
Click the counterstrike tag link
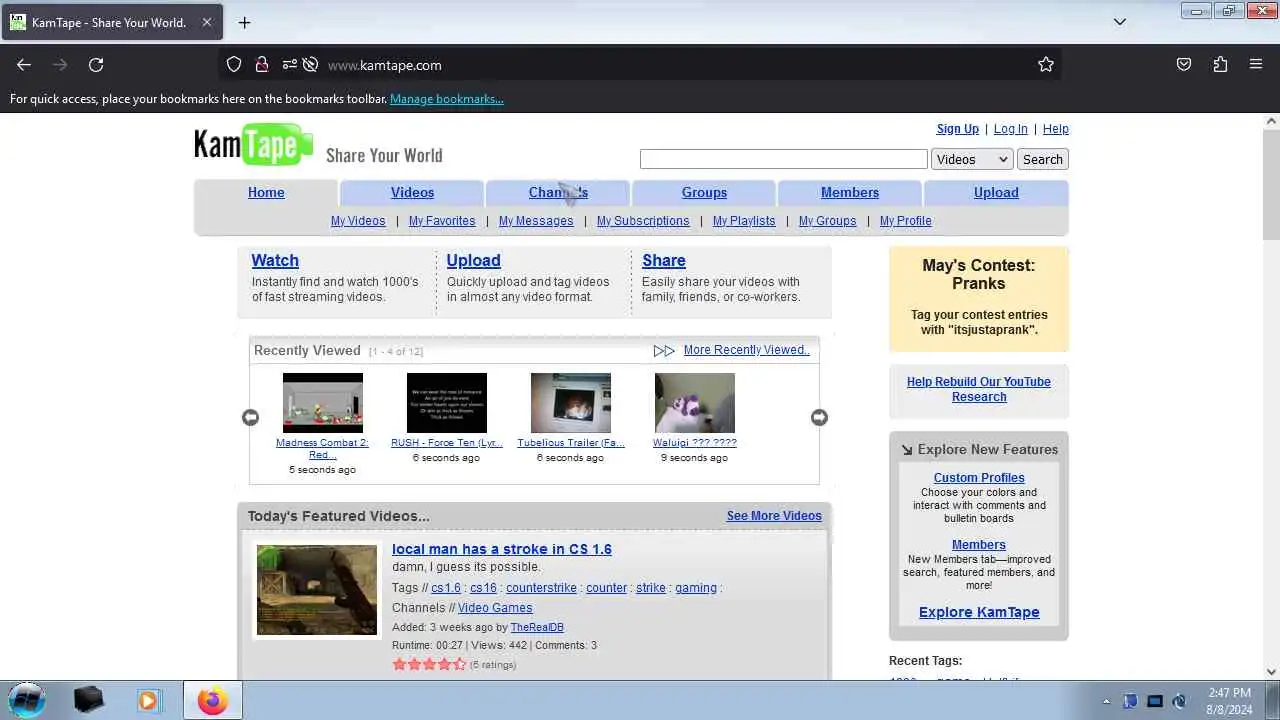pyautogui.click(x=541, y=588)
